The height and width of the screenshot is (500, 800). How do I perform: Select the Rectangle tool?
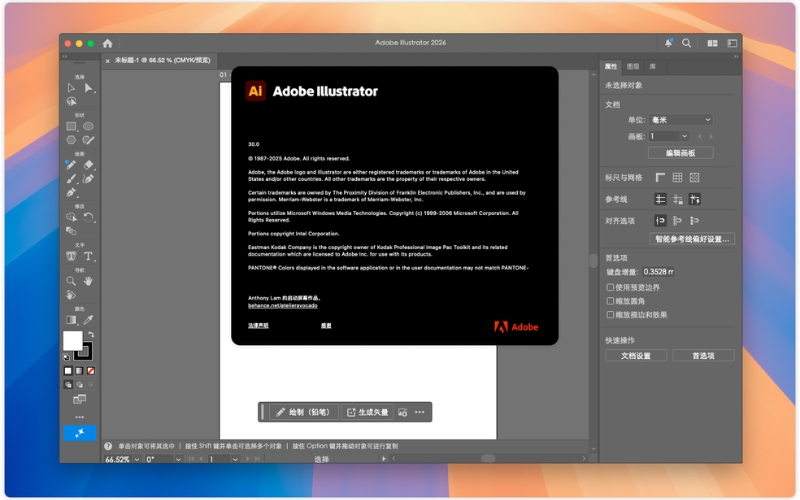(71, 126)
